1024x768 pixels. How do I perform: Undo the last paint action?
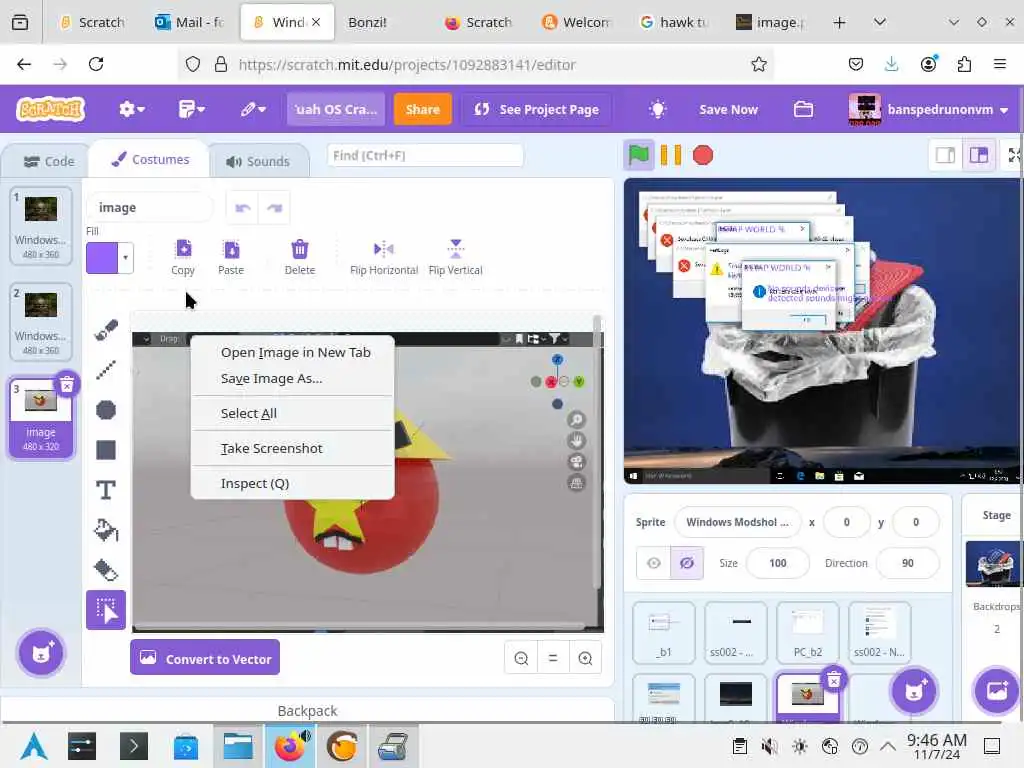point(243,208)
